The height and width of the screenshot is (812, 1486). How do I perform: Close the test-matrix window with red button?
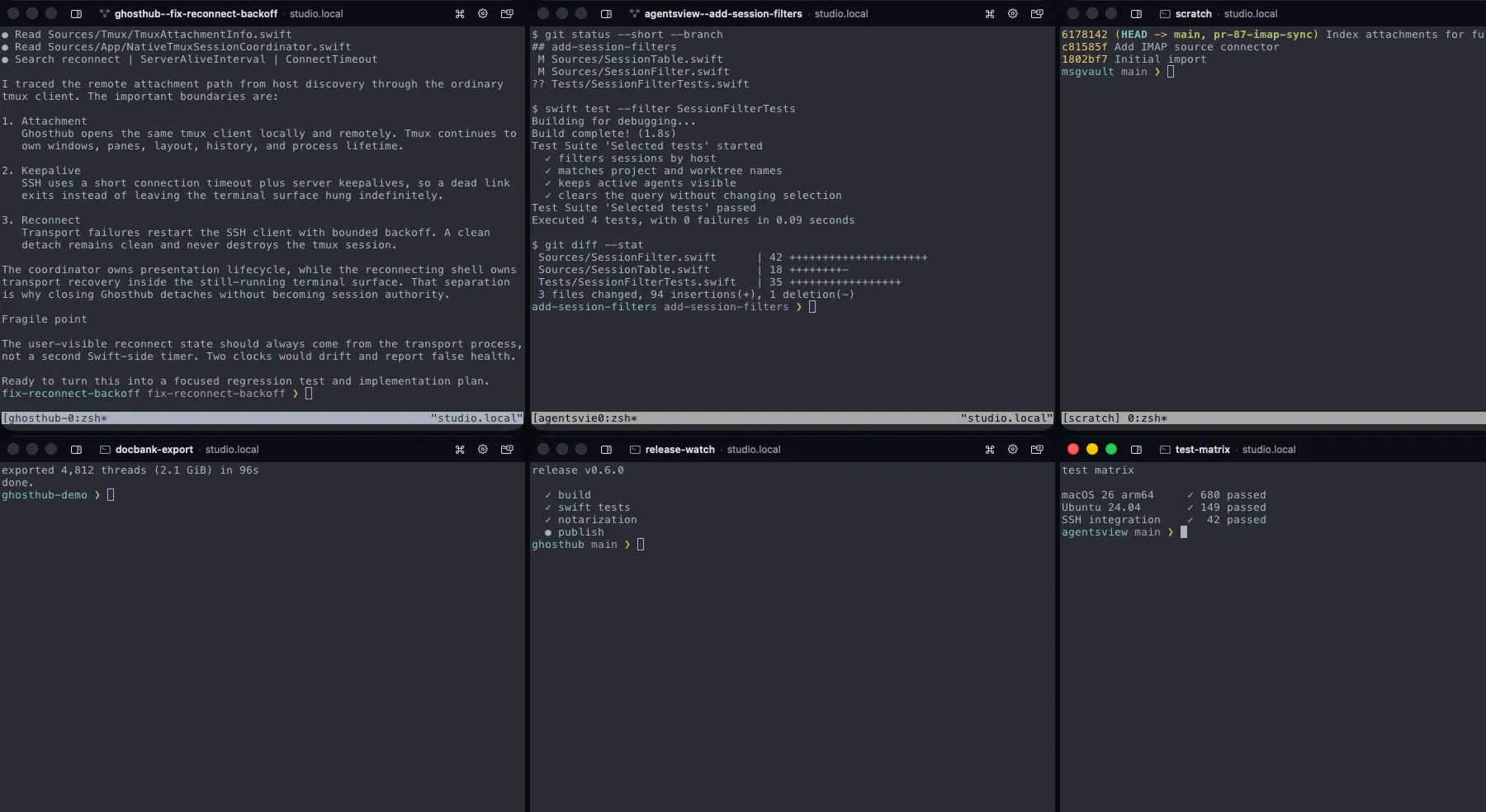[x=1073, y=449]
